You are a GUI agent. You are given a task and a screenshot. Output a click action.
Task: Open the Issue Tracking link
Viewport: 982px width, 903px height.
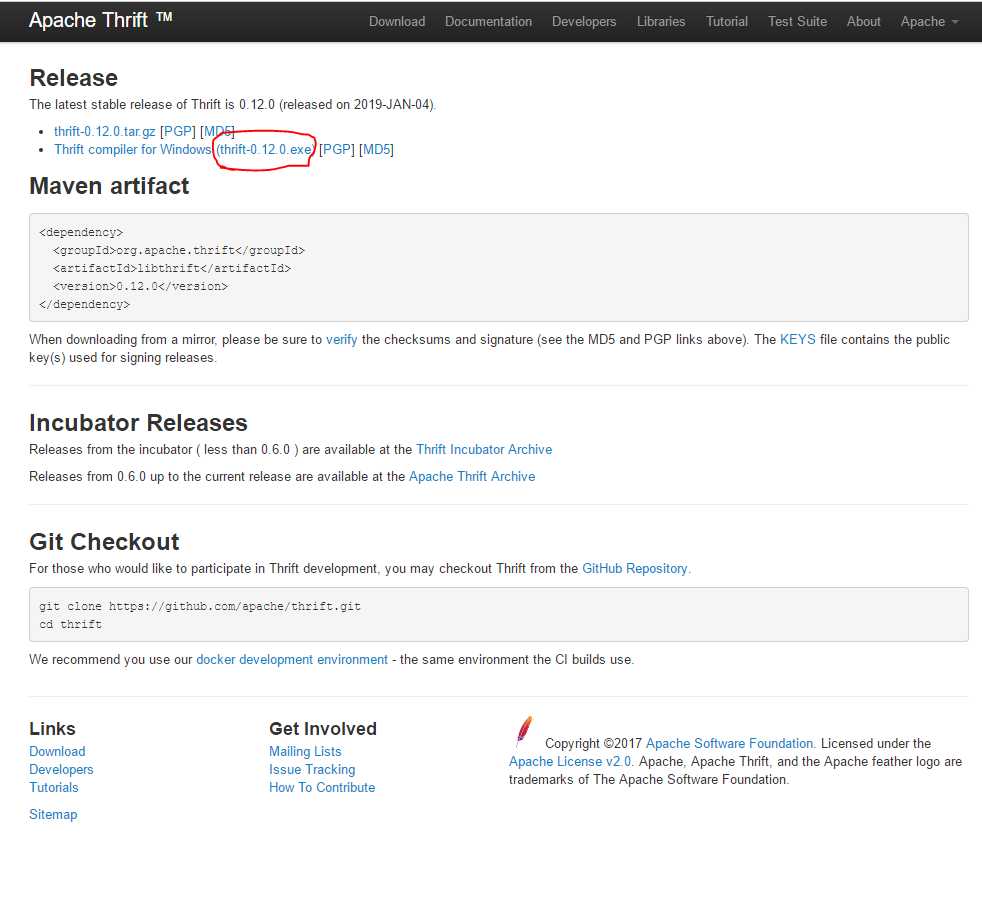tap(312, 770)
